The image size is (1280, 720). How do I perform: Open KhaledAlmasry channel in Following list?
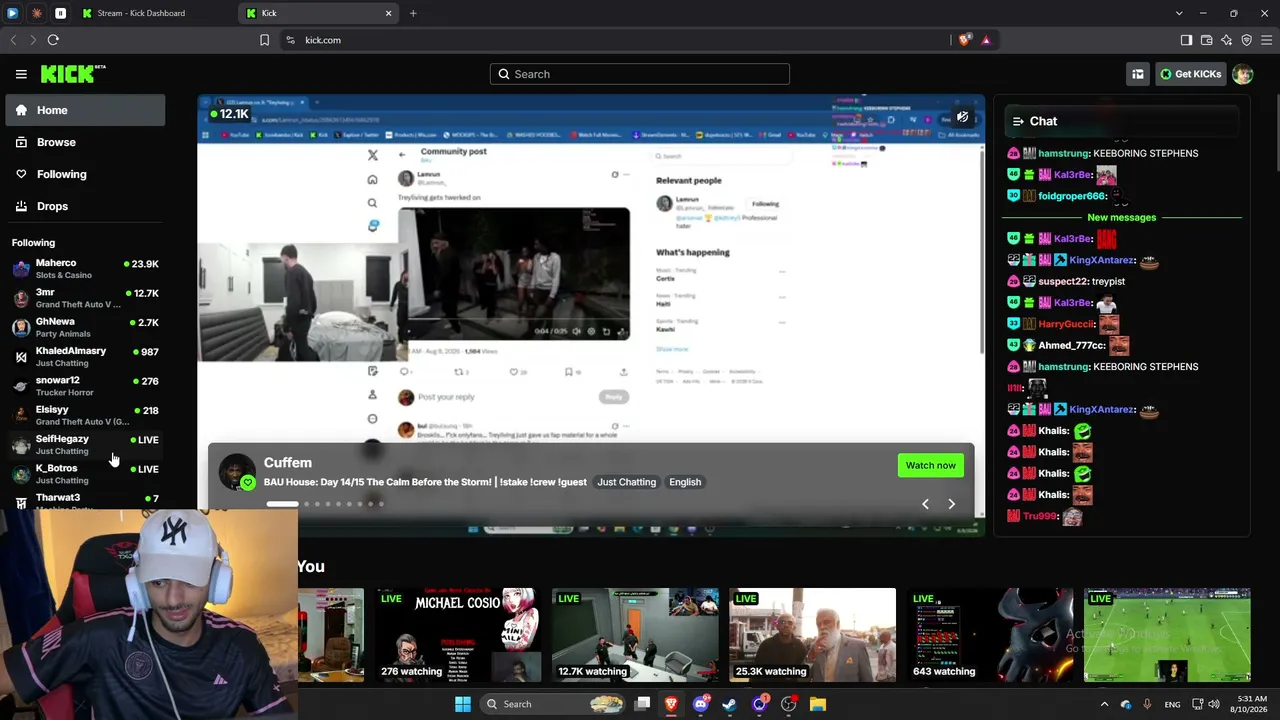coord(85,356)
